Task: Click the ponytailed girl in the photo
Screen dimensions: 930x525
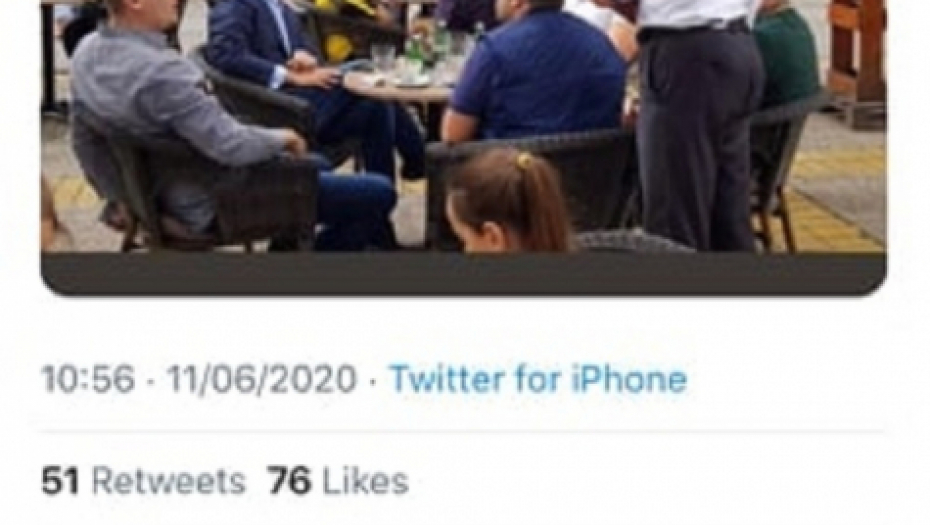Action: pyautogui.click(x=505, y=203)
